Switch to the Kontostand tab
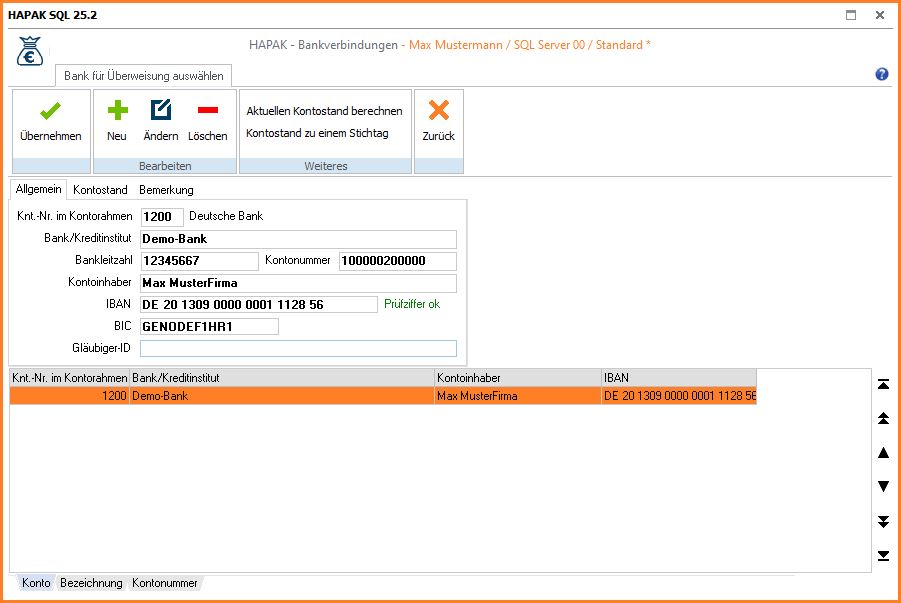The width and height of the screenshot is (901, 603). point(100,189)
